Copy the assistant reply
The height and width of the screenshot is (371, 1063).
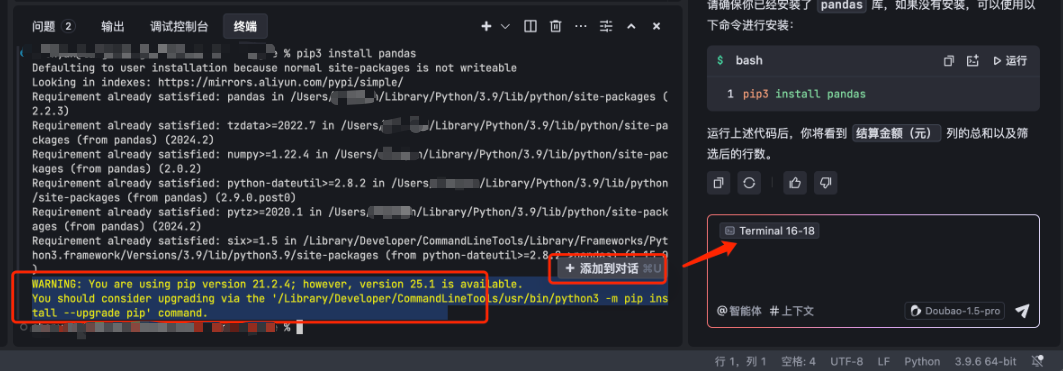pos(719,182)
